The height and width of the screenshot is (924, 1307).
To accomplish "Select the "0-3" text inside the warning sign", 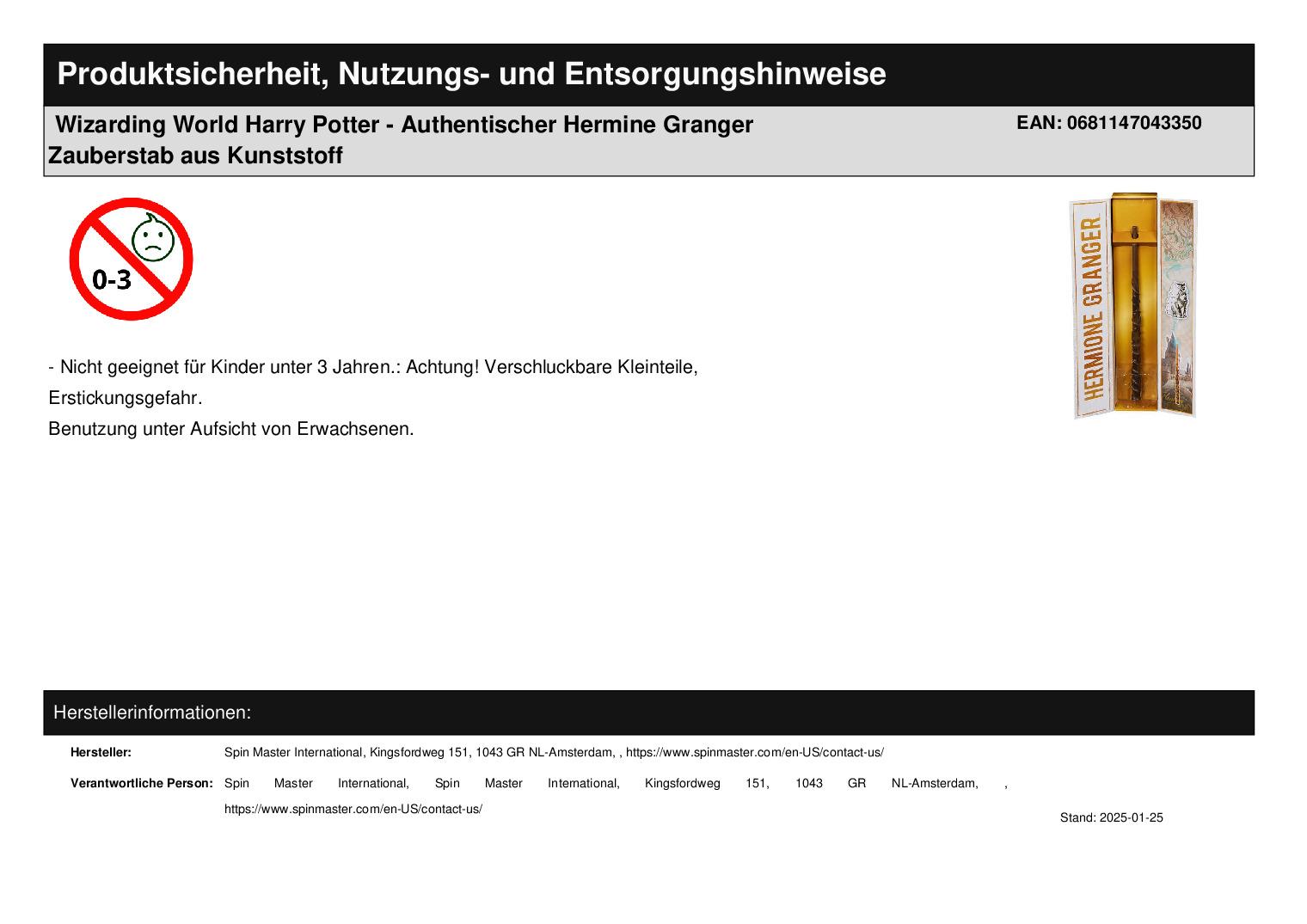I will (112, 279).
